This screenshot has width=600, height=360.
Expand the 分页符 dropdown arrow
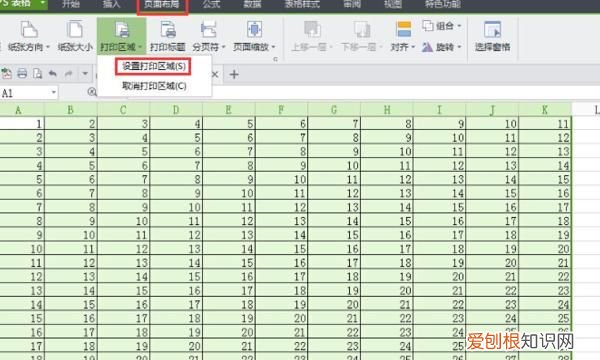tap(223, 47)
